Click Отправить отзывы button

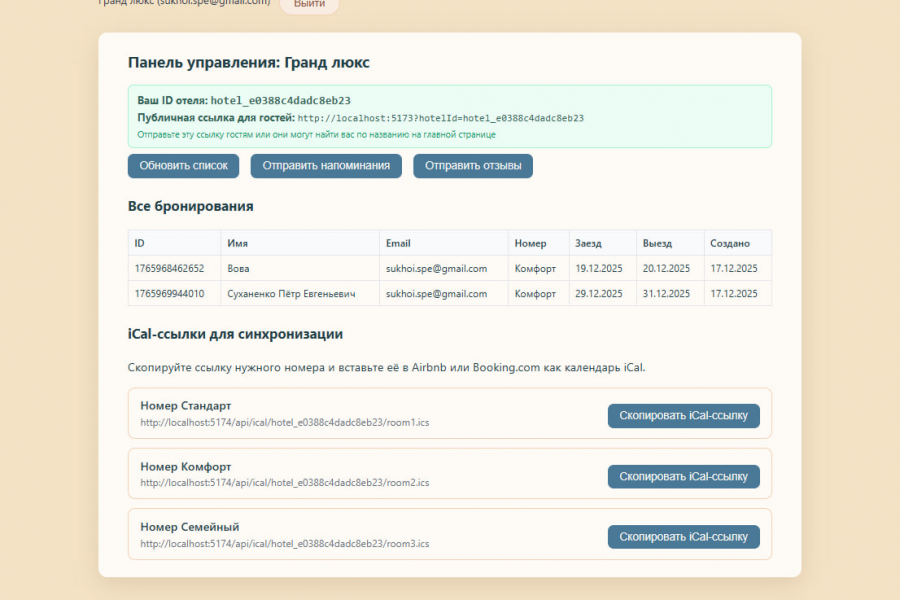[473, 166]
